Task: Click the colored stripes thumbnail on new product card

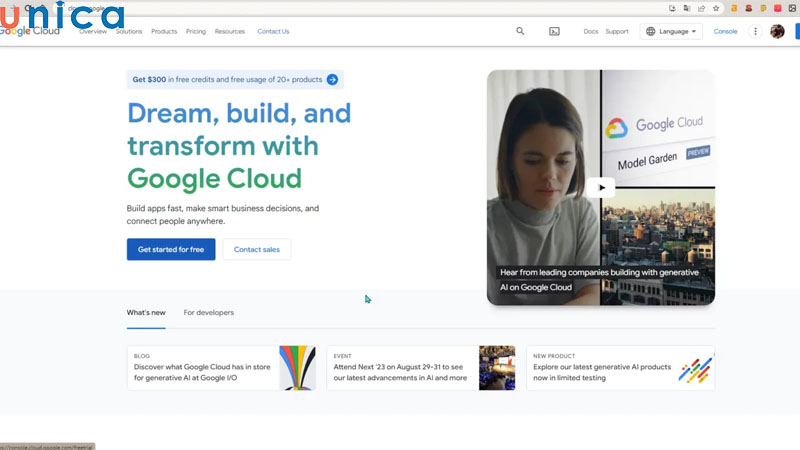Action: point(695,370)
